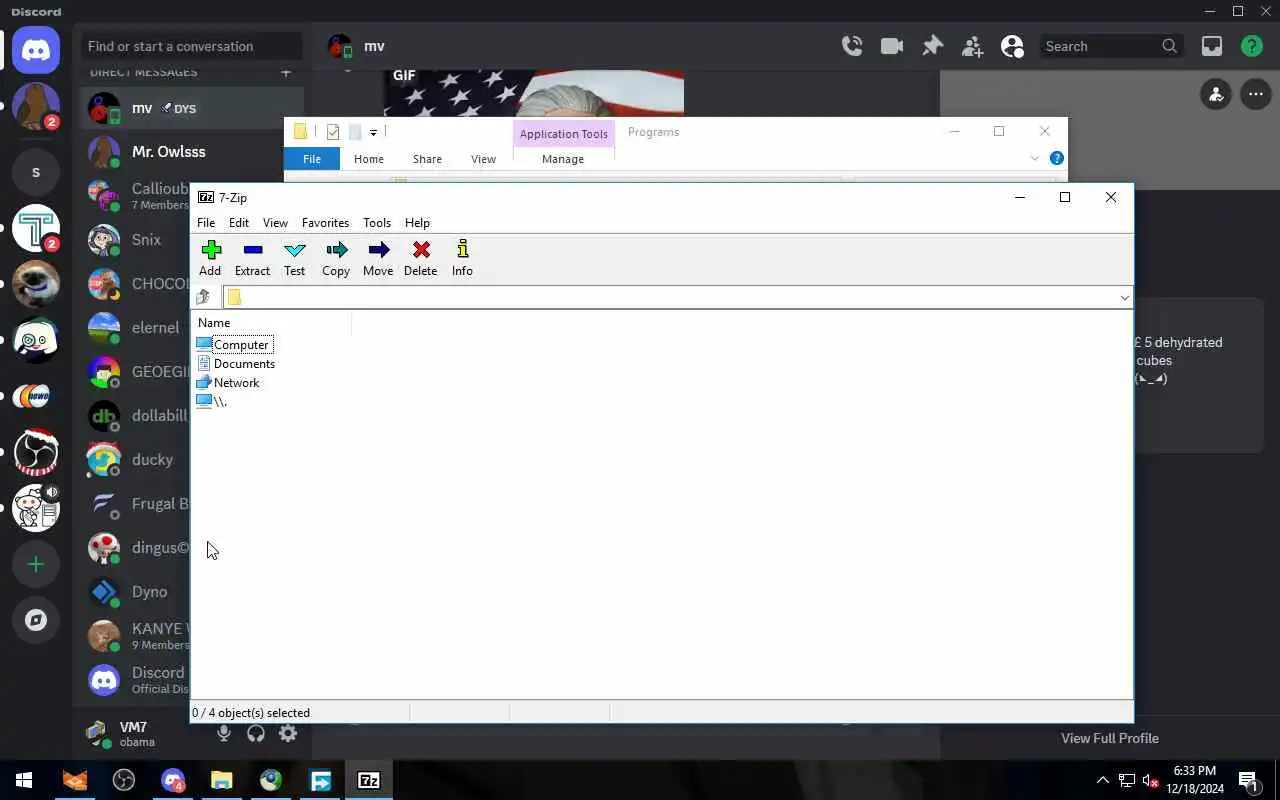Open the 7-Zip View menu

(x=275, y=223)
